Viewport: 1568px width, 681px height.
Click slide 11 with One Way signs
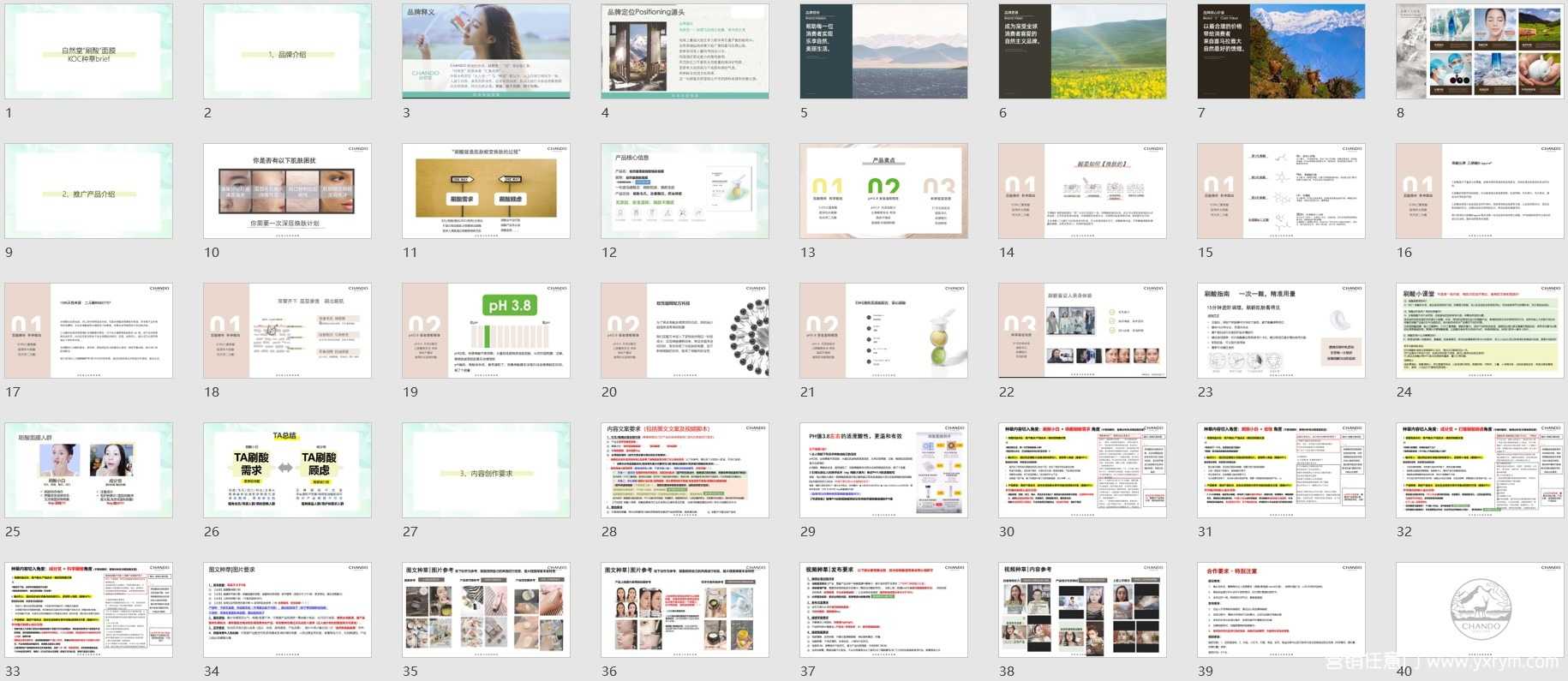click(486, 191)
